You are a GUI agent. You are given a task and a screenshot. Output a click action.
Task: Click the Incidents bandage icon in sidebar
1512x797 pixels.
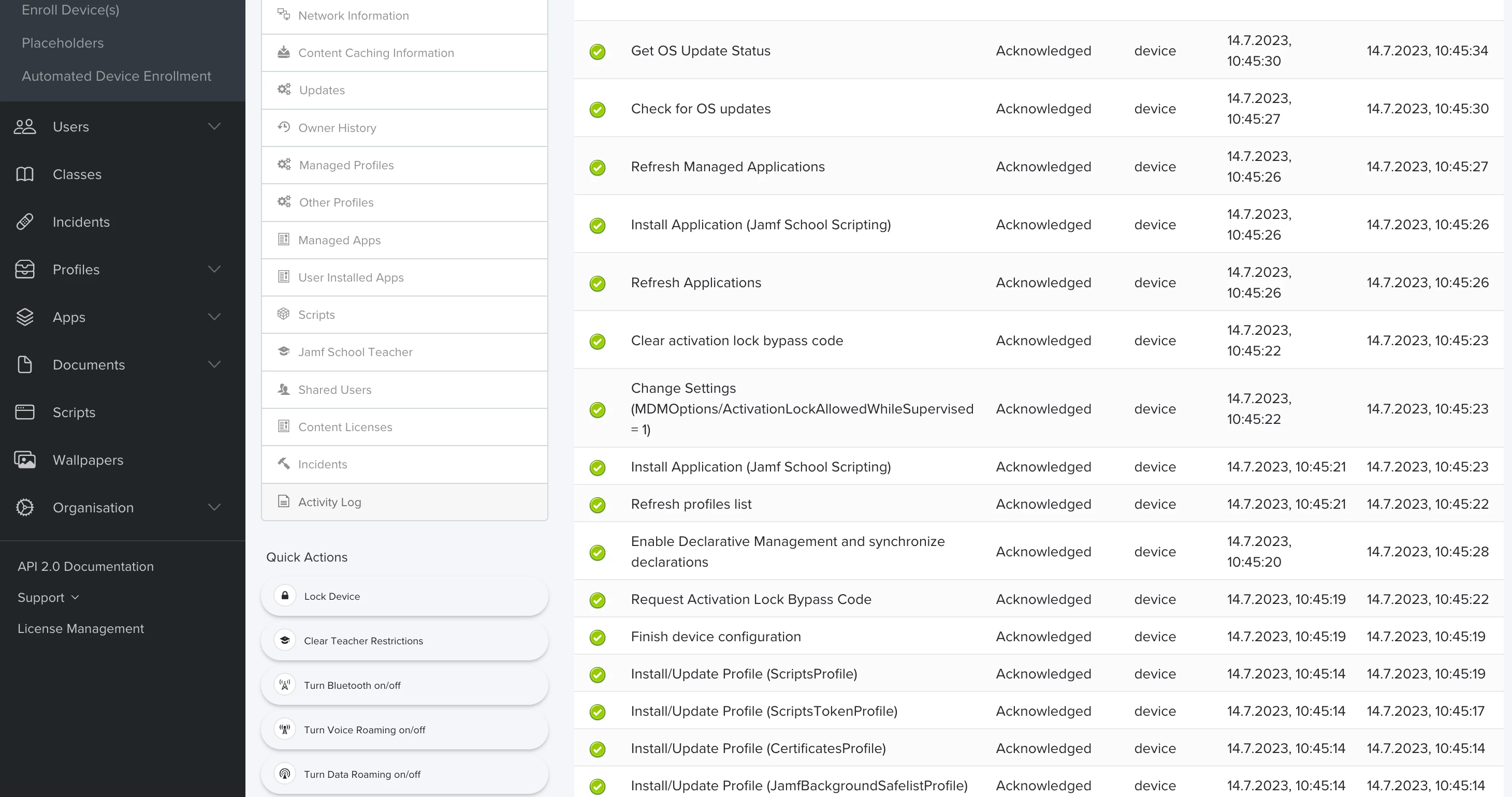coord(25,222)
